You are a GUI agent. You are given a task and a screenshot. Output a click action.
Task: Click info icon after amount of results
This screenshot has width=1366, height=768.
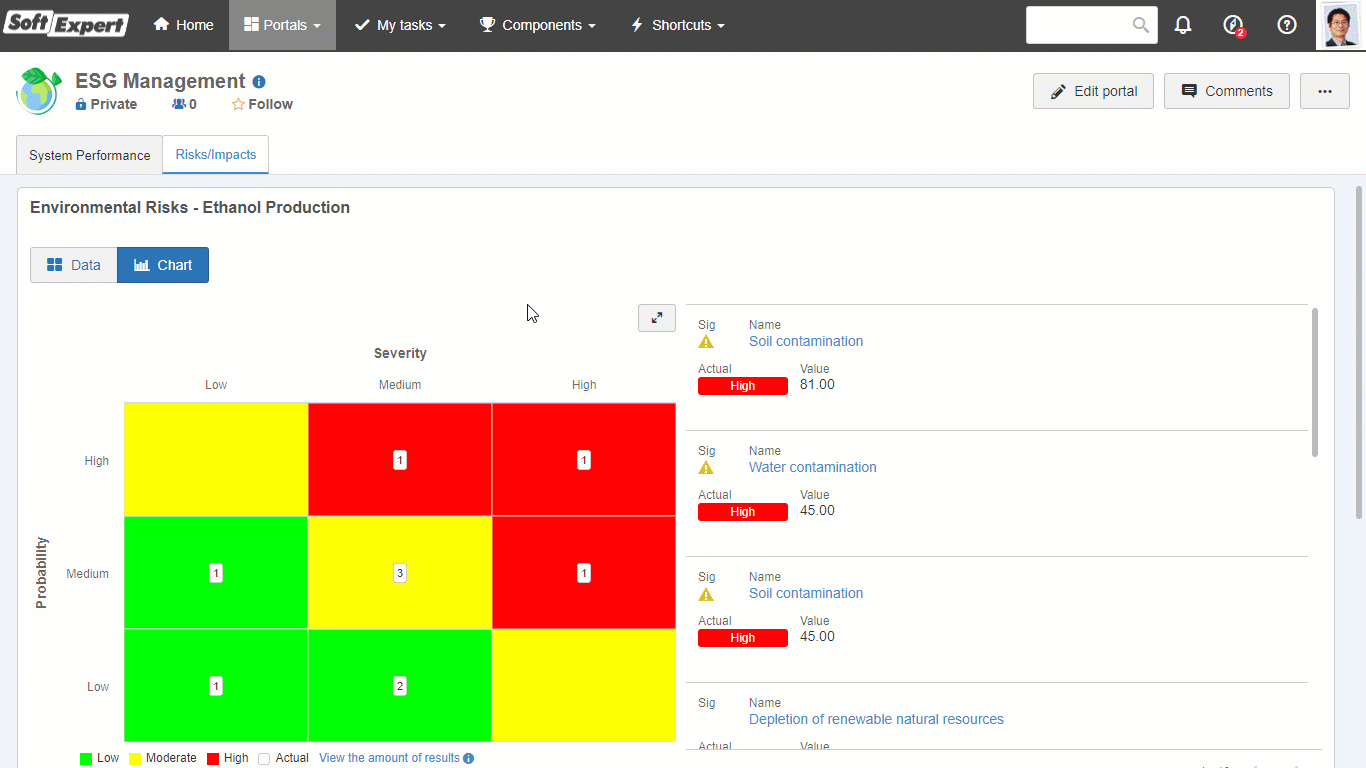[468, 759]
